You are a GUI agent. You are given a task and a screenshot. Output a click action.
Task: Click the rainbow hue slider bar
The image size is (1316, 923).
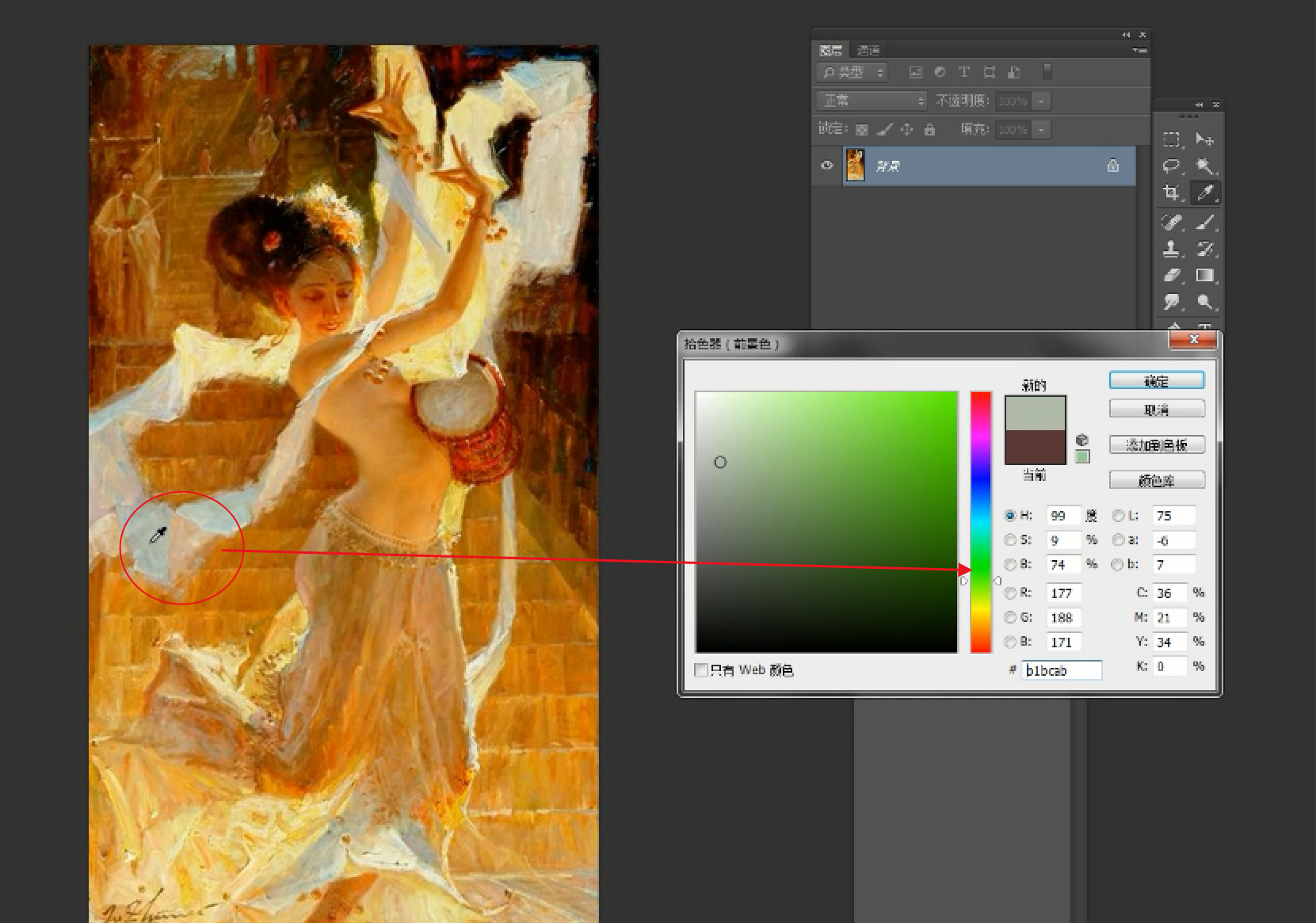click(981, 522)
